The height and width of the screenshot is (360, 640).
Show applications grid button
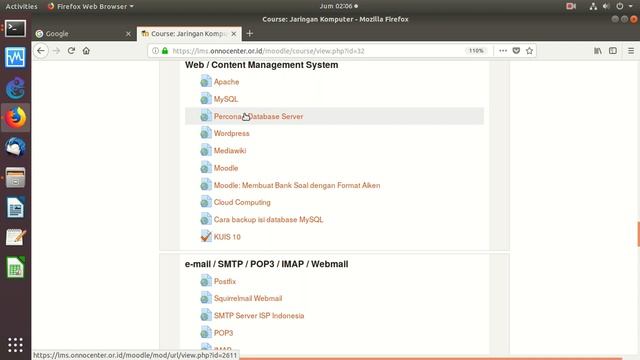pyautogui.click(x=16, y=345)
